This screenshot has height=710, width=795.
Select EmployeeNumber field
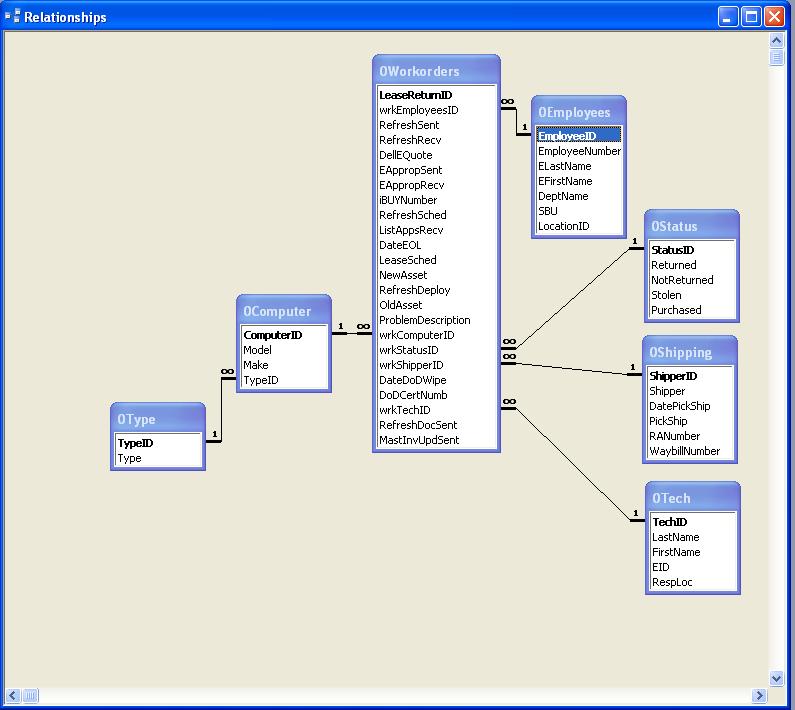579,151
